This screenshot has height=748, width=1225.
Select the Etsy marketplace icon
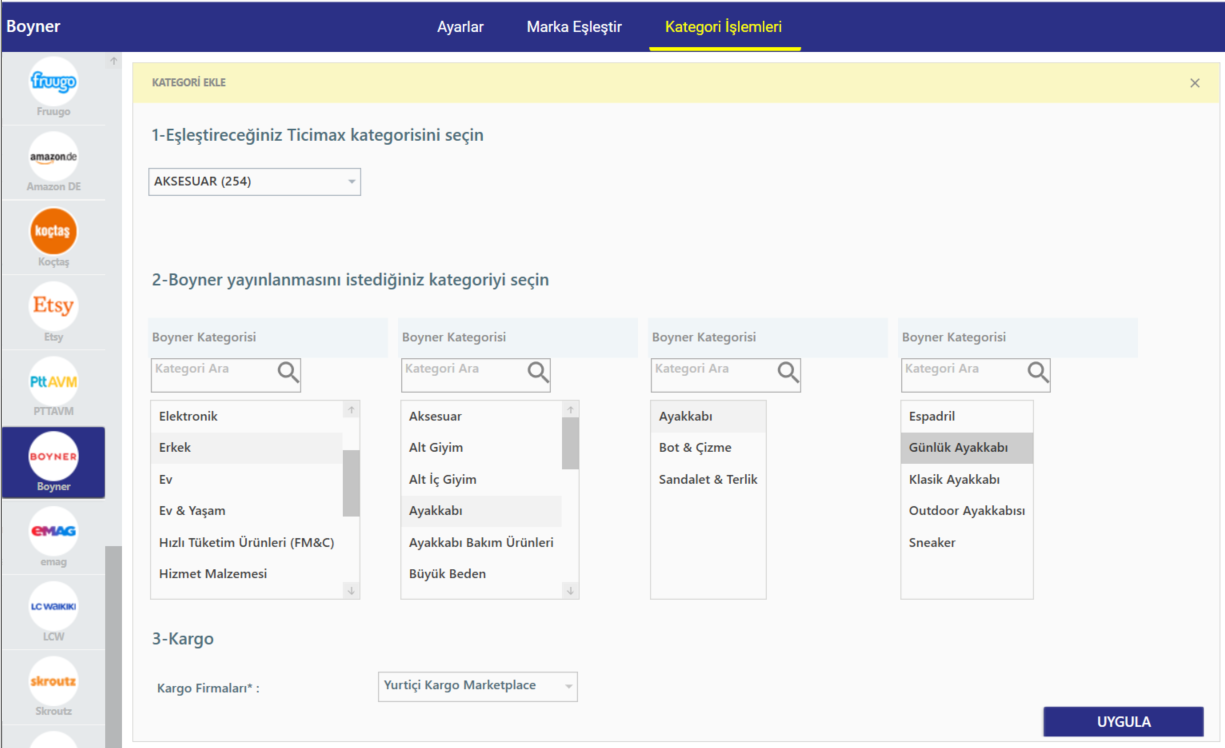53,306
